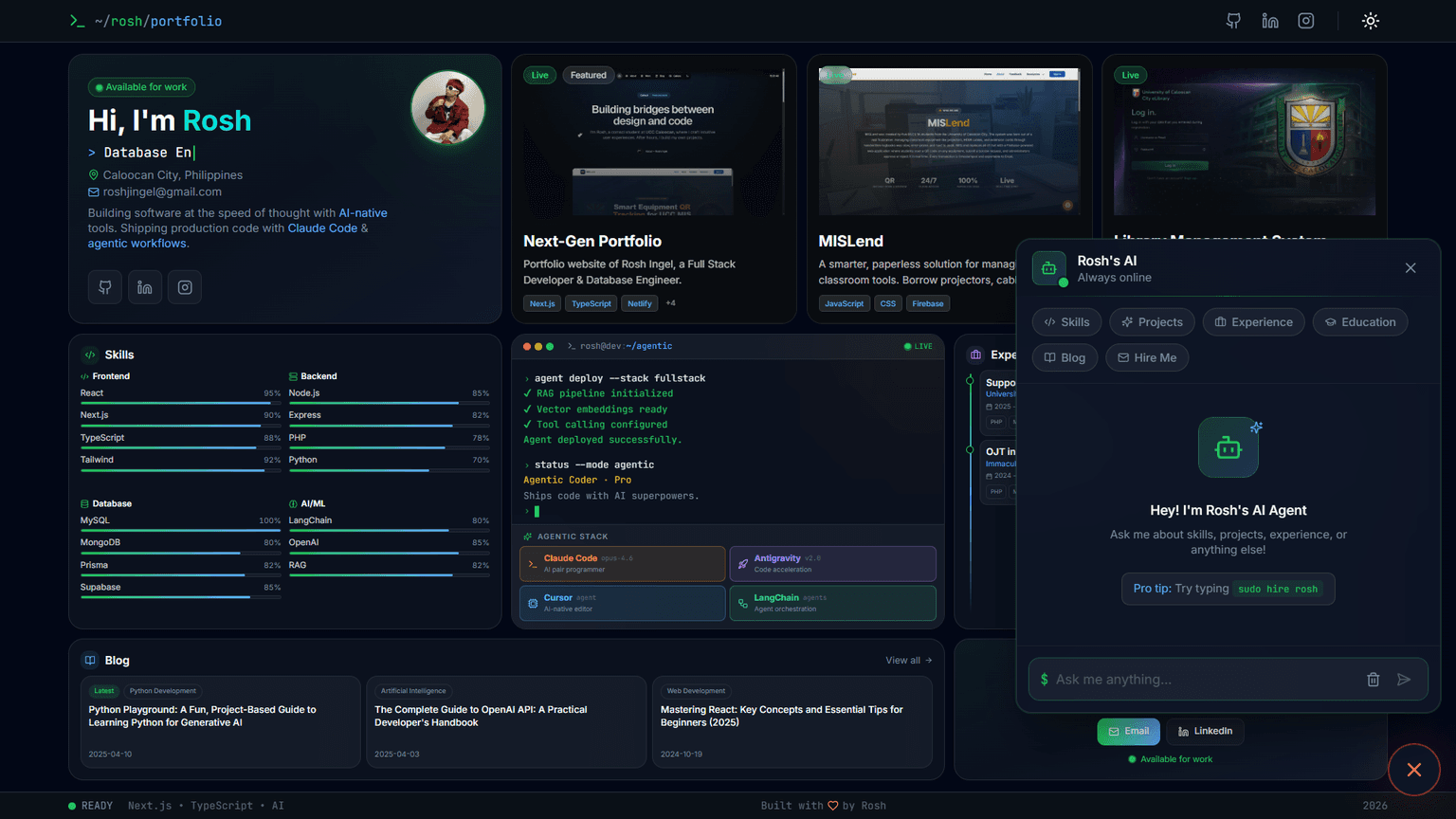Click the Cursor editor icon
Viewport: 1456px width, 819px height.
click(x=533, y=603)
